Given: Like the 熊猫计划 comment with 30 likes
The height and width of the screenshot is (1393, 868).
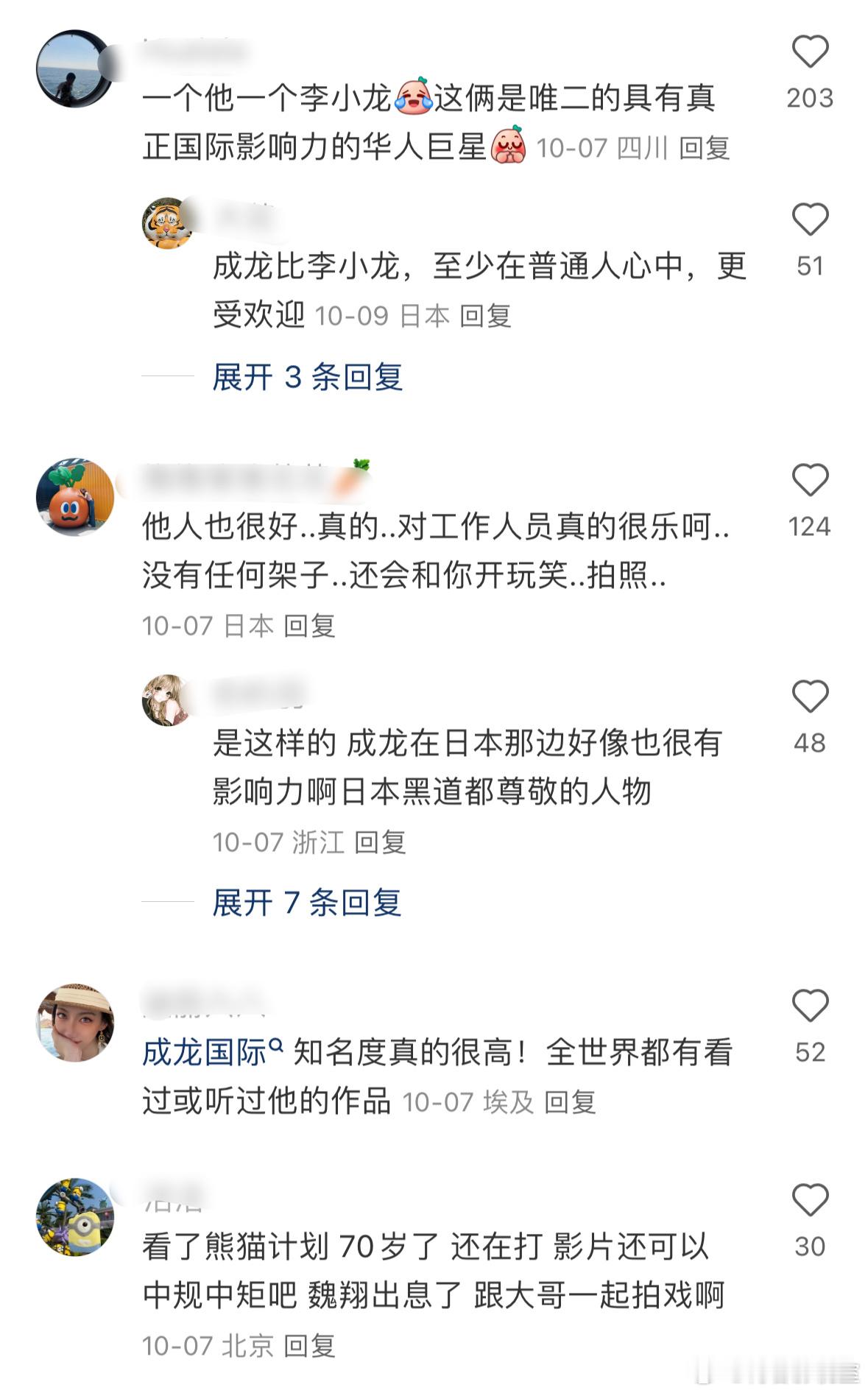Looking at the screenshot, I should click(810, 1200).
